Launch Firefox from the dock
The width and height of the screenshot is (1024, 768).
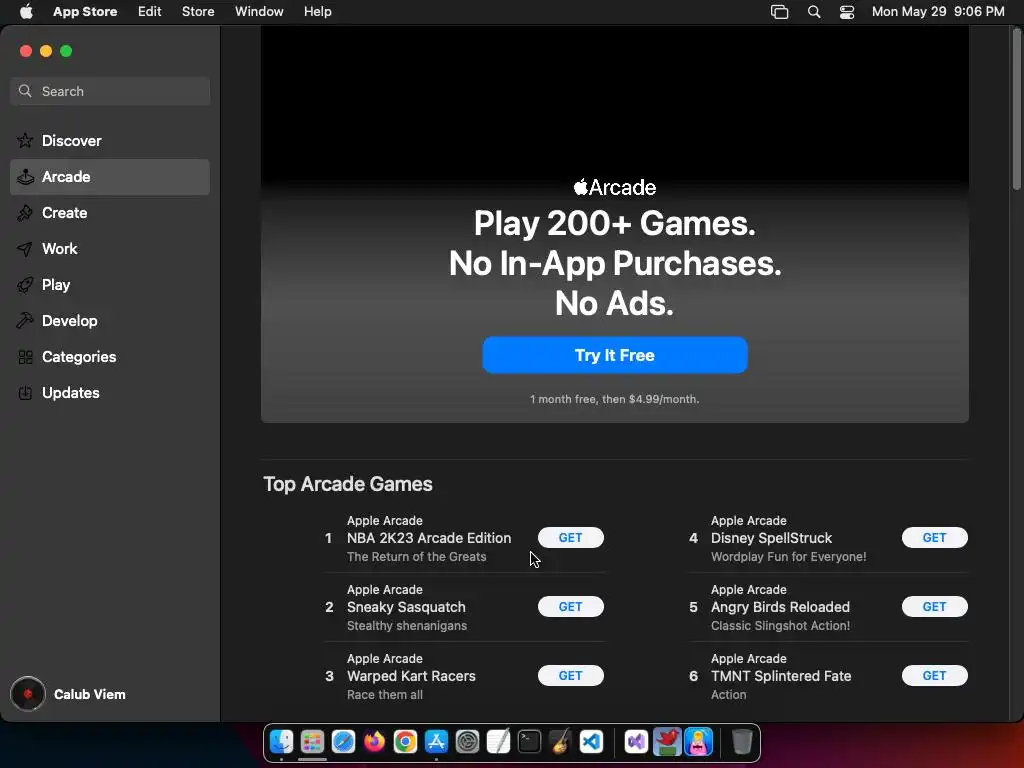point(374,741)
